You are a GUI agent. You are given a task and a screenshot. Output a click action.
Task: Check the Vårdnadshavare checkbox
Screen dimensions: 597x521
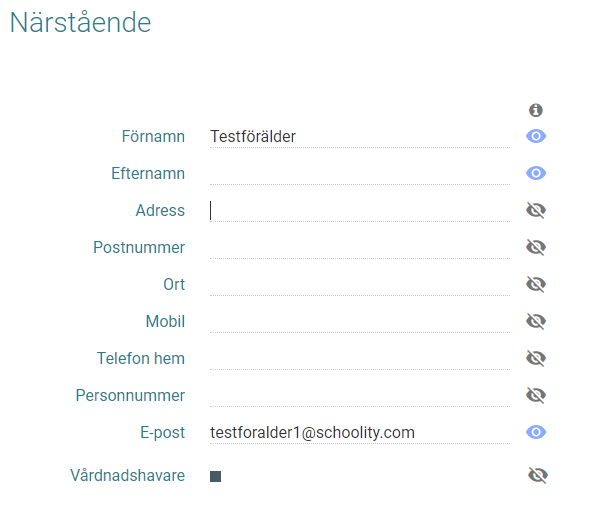[215, 476]
